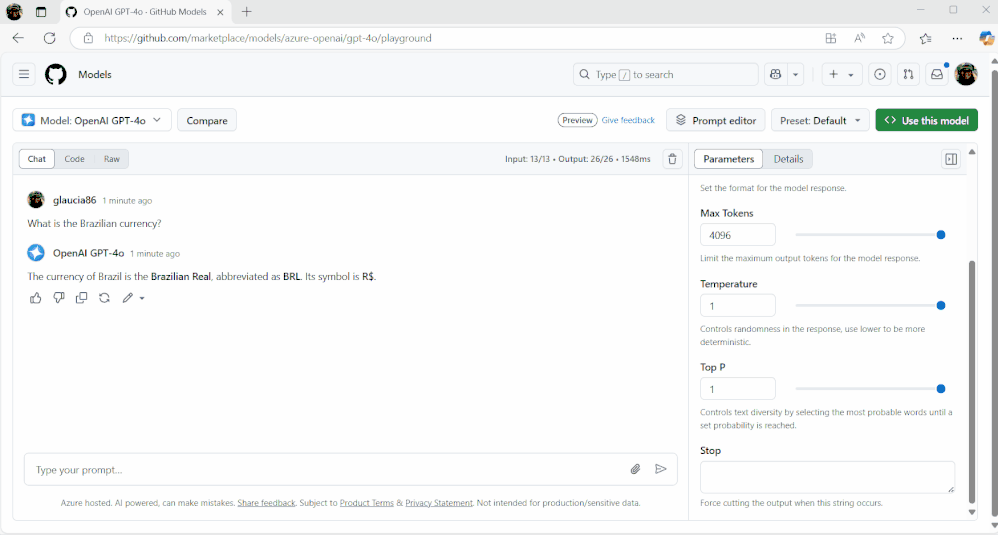998x535 pixels.
Task: Click the pencil edit icon under response
Action: pyautogui.click(x=128, y=298)
